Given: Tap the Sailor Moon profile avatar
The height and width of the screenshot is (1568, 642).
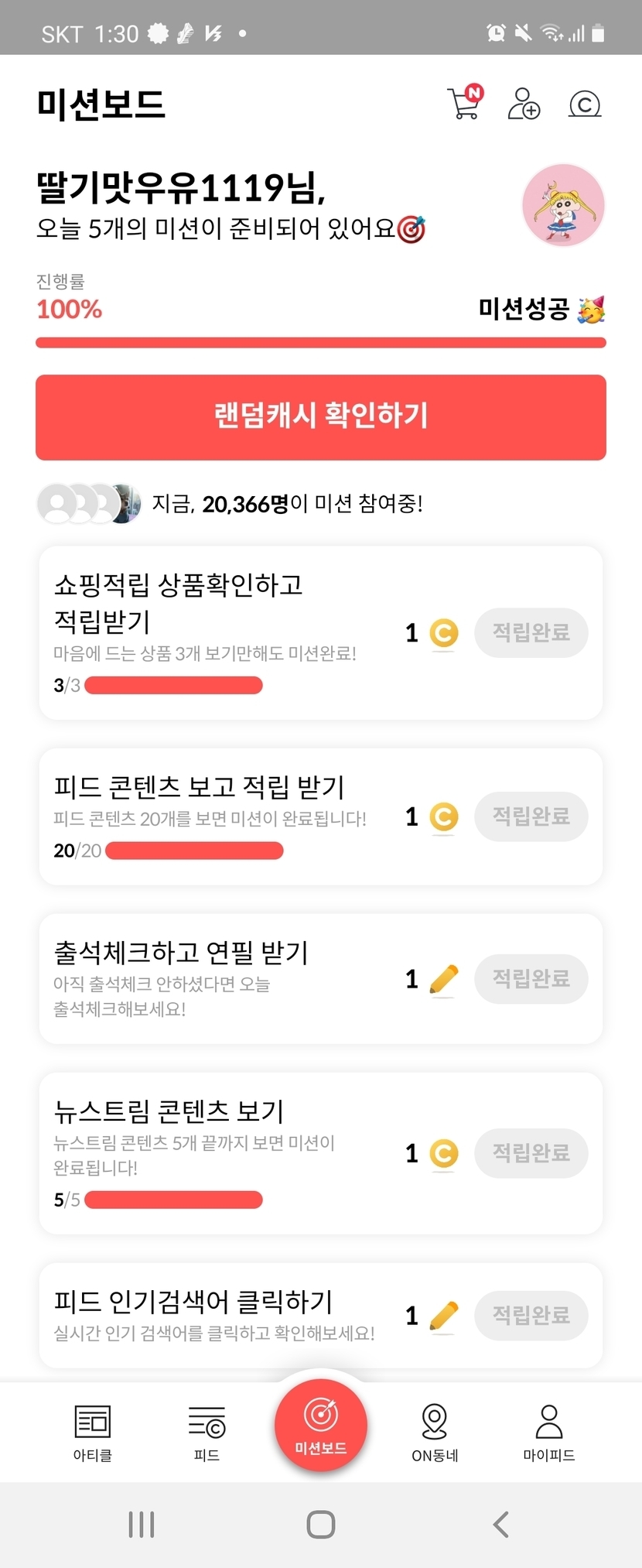Looking at the screenshot, I should (563, 205).
